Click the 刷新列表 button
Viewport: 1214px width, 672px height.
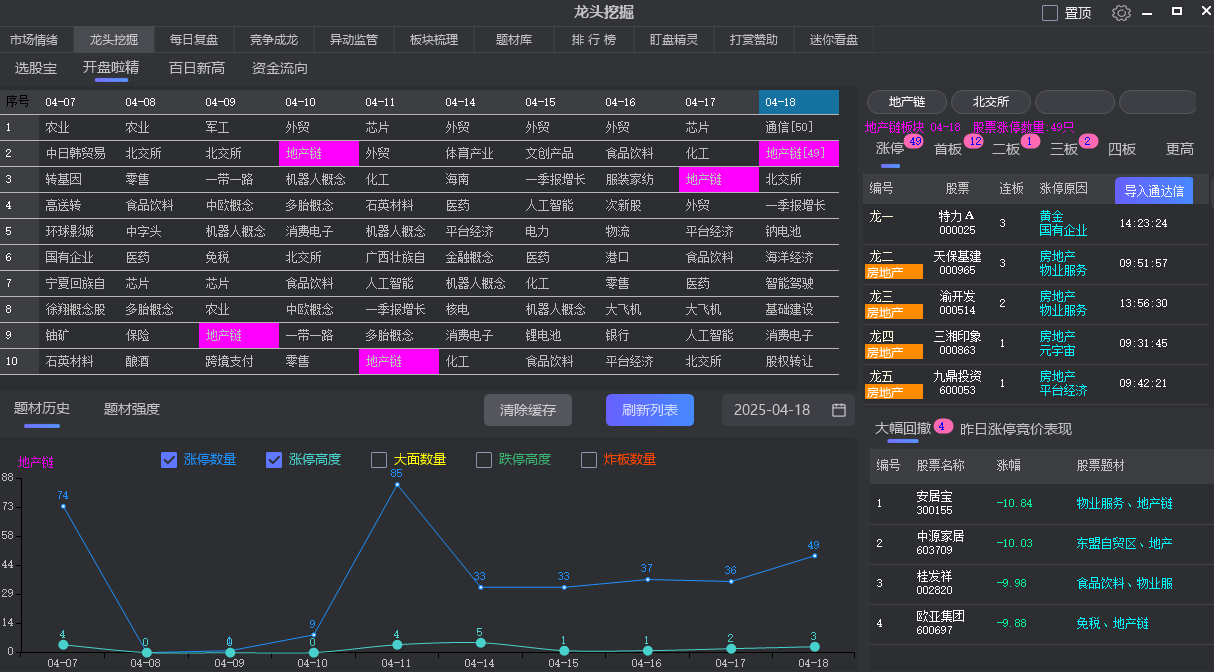[649, 410]
